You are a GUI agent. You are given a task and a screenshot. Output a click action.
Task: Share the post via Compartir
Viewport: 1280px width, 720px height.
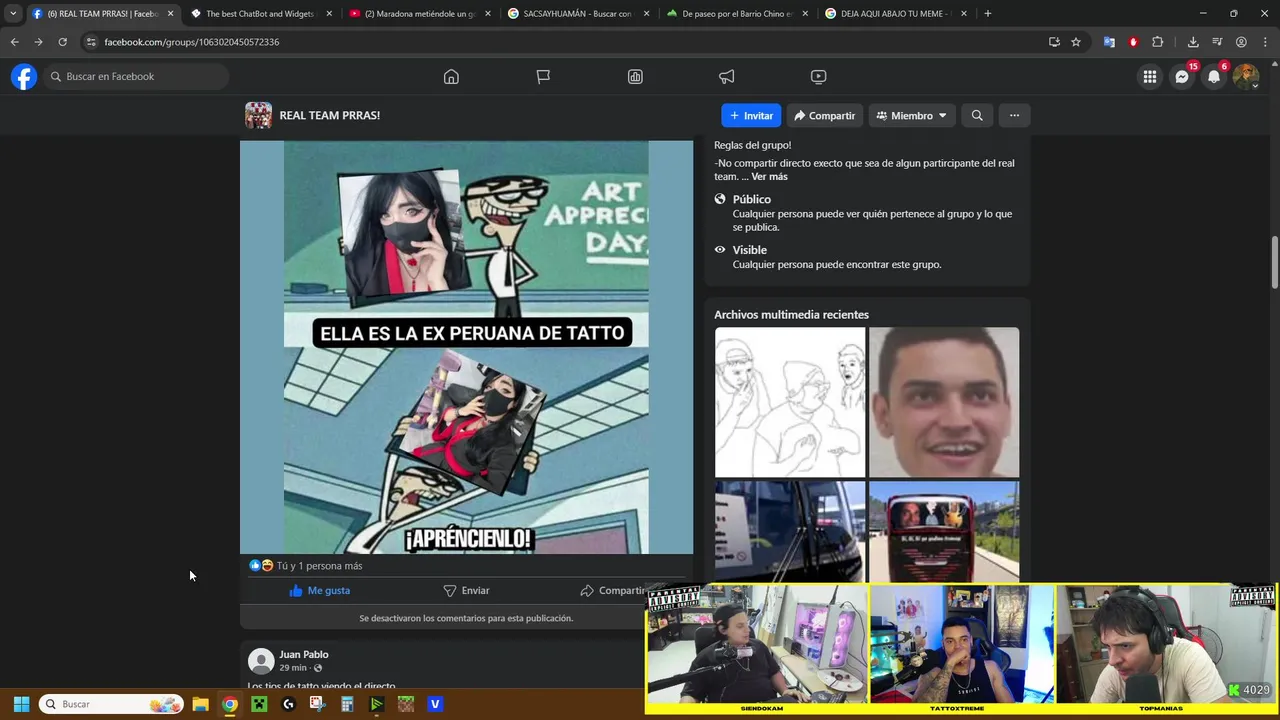(x=613, y=591)
